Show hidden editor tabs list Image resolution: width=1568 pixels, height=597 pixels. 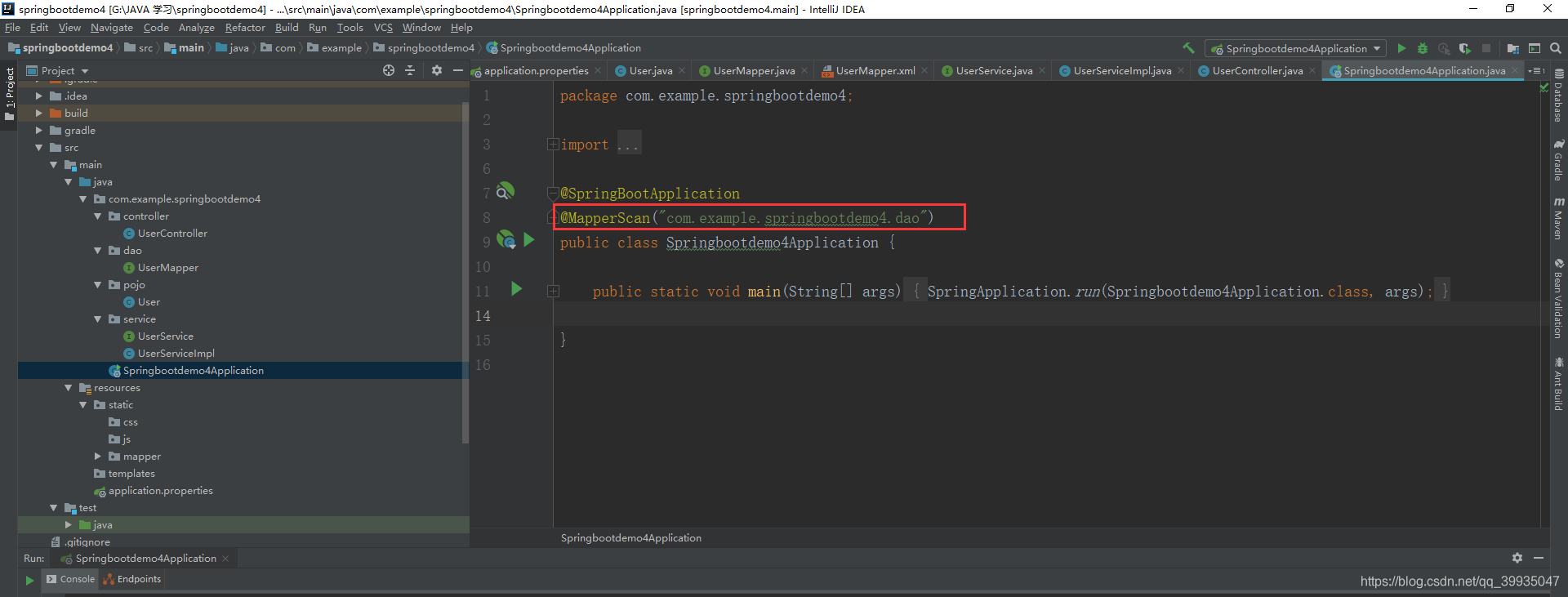(1536, 71)
